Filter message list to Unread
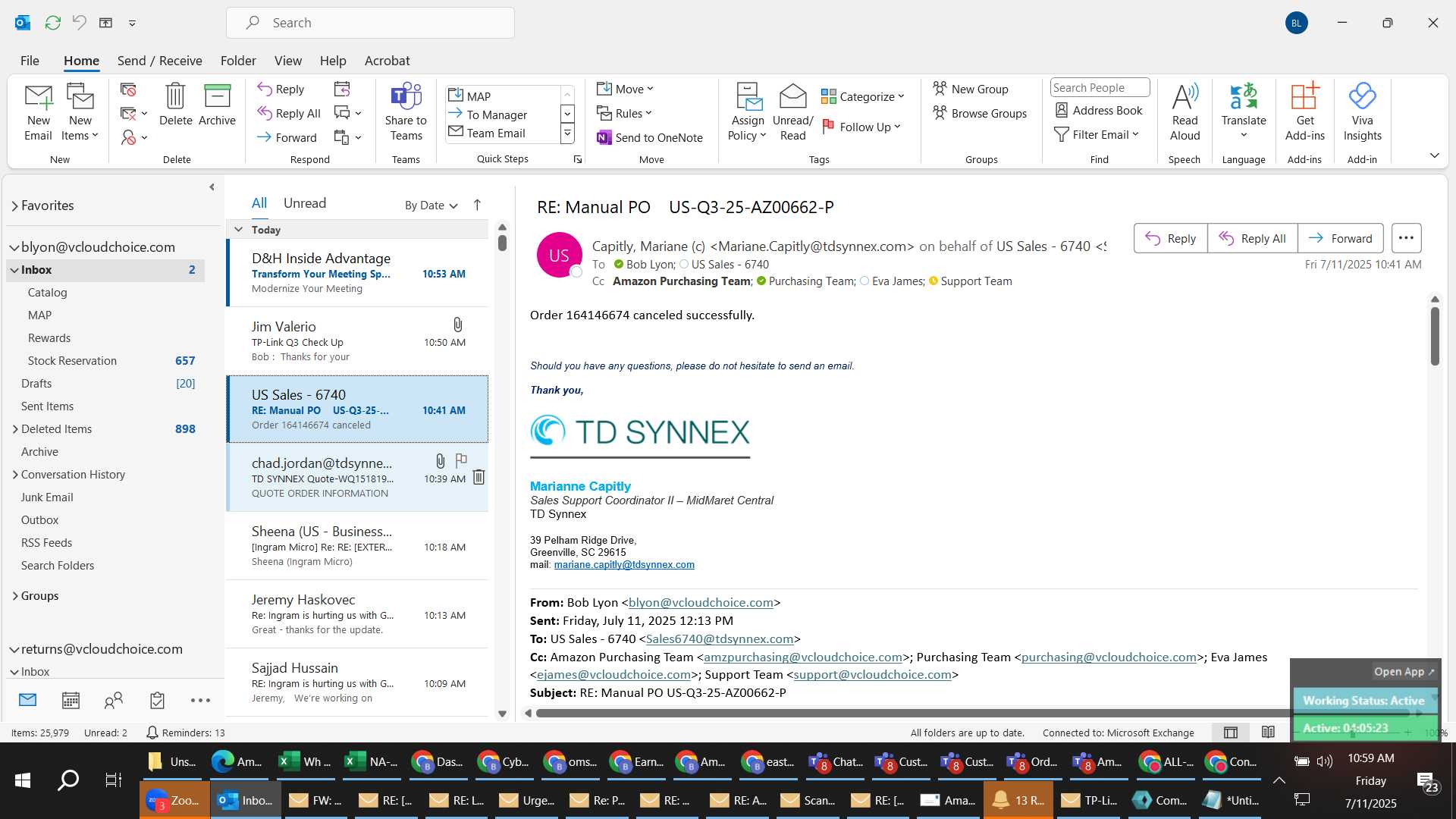 (305, 203)
